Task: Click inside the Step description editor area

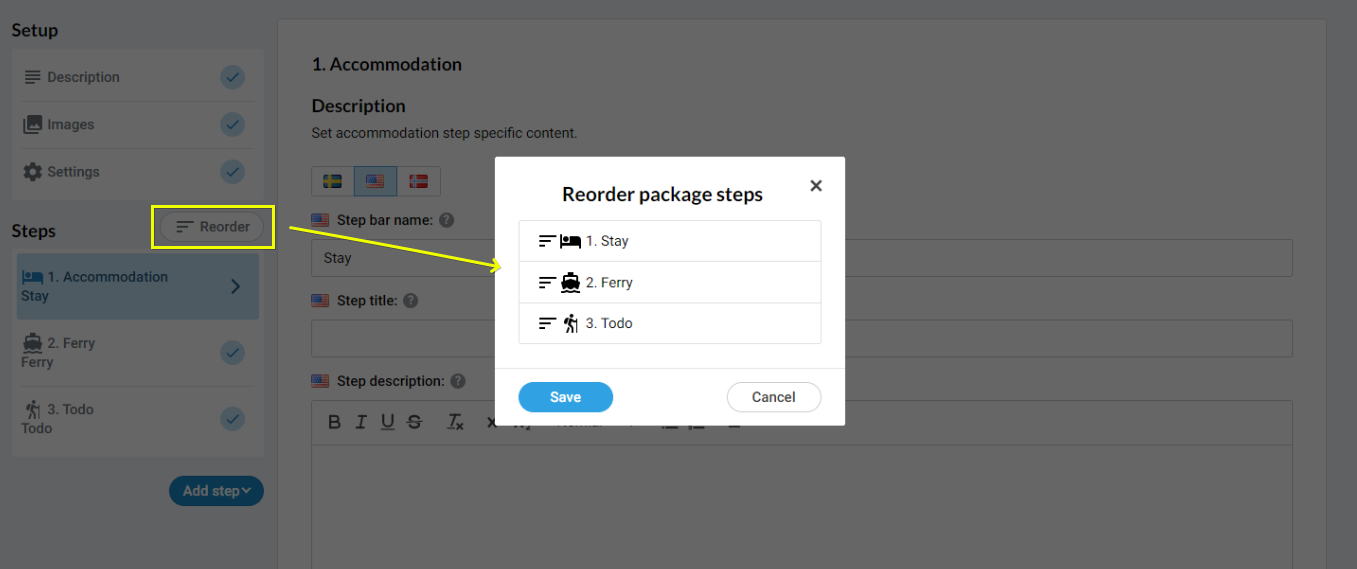Action: tap(802, 506)
